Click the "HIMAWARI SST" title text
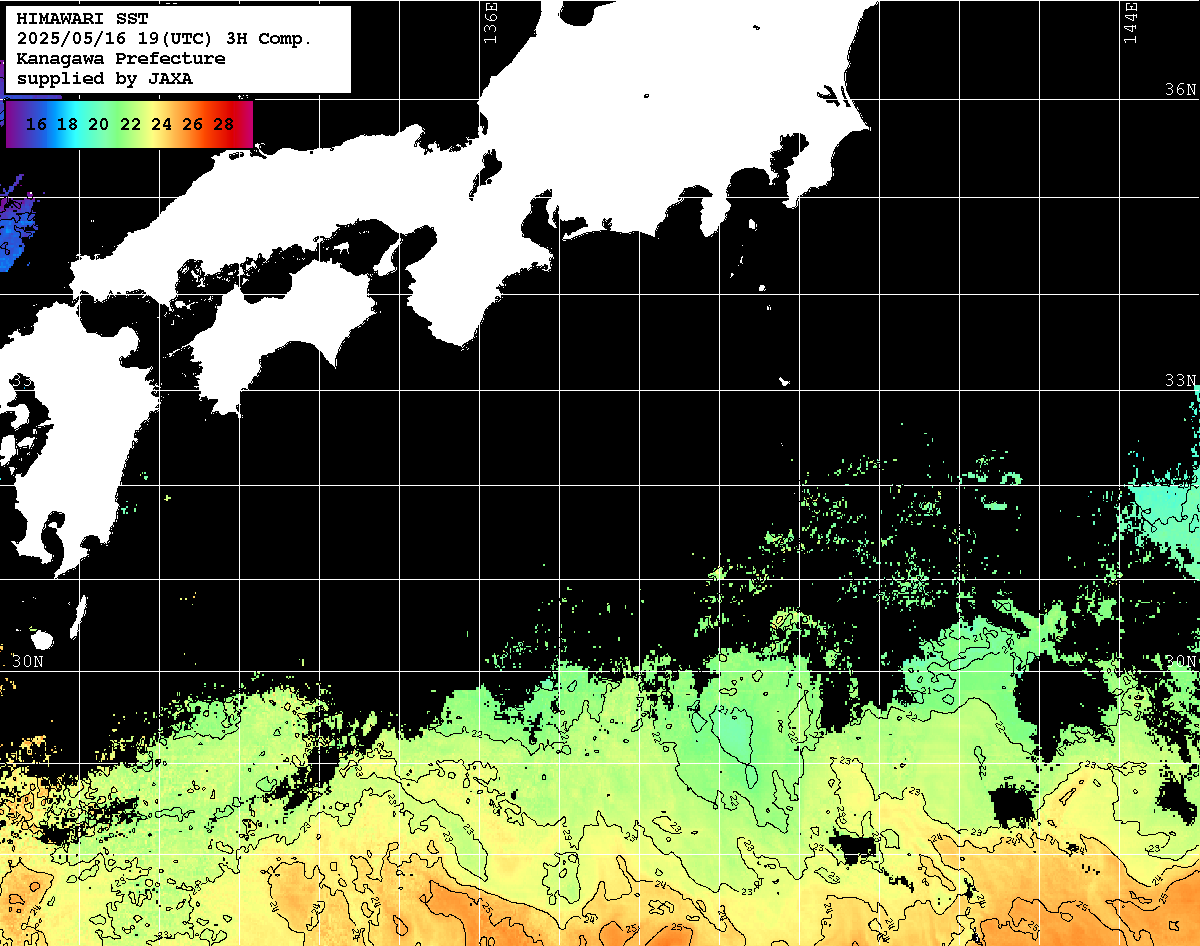1200x946 pixels. [x=83, y=19]
